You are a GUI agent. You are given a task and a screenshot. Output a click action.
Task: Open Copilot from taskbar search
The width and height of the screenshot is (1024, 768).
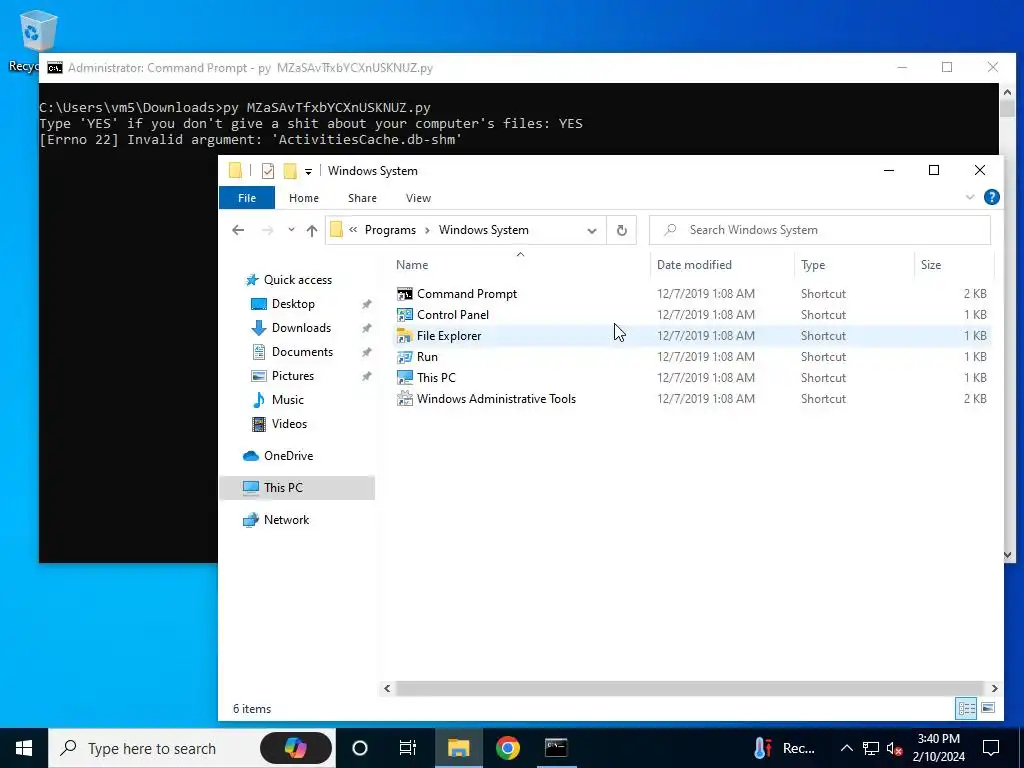[x=296, y=748]
